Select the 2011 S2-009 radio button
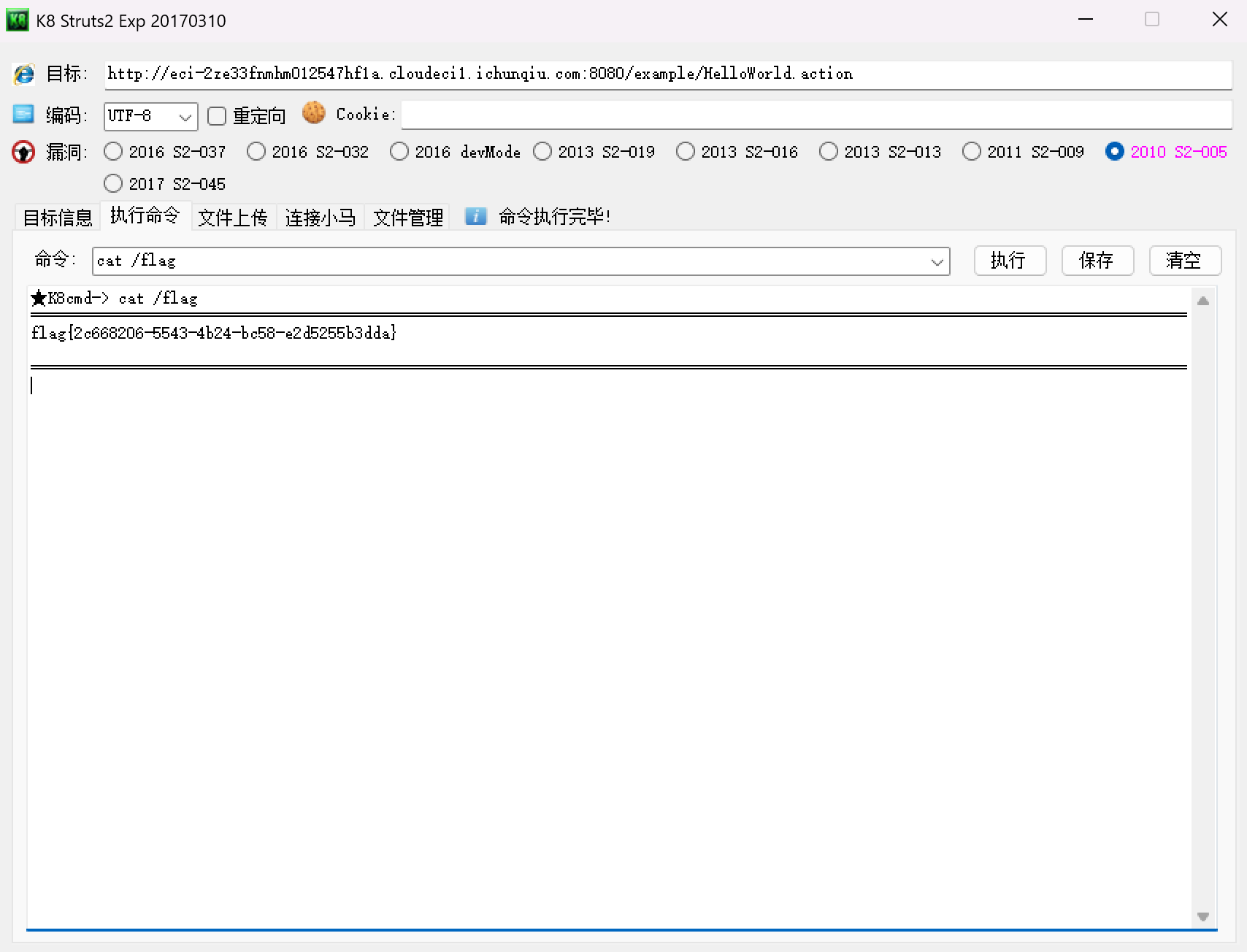Image resolution: width=1247 pixels, height=952 pixels. 972,151
